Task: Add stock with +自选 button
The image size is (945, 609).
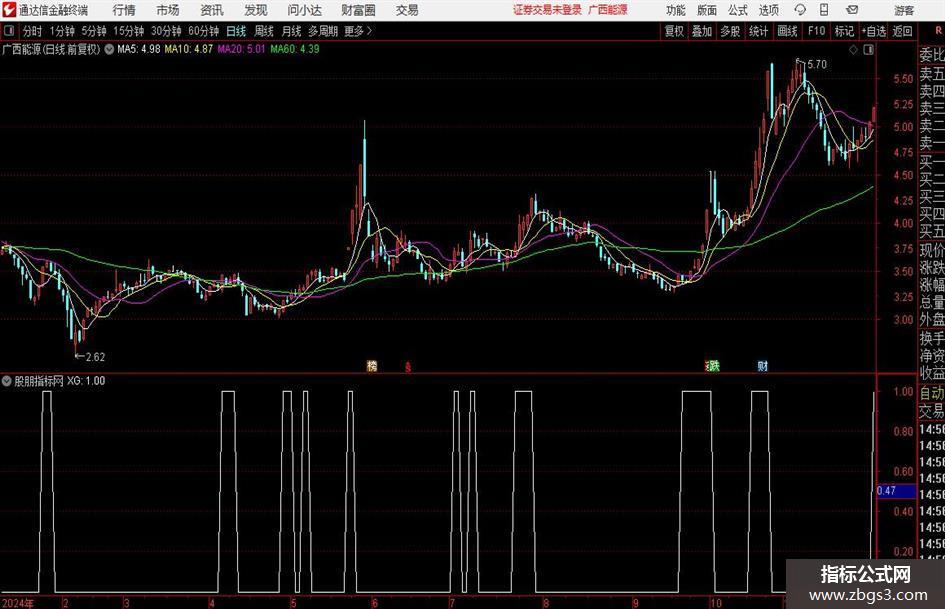Action: click(x=874, y=31)
